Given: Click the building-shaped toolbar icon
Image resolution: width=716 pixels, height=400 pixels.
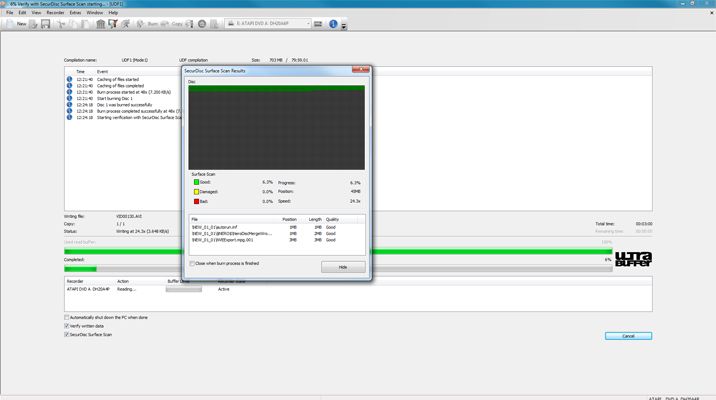Looking at the screenshot, I should [x=100, y=24].
